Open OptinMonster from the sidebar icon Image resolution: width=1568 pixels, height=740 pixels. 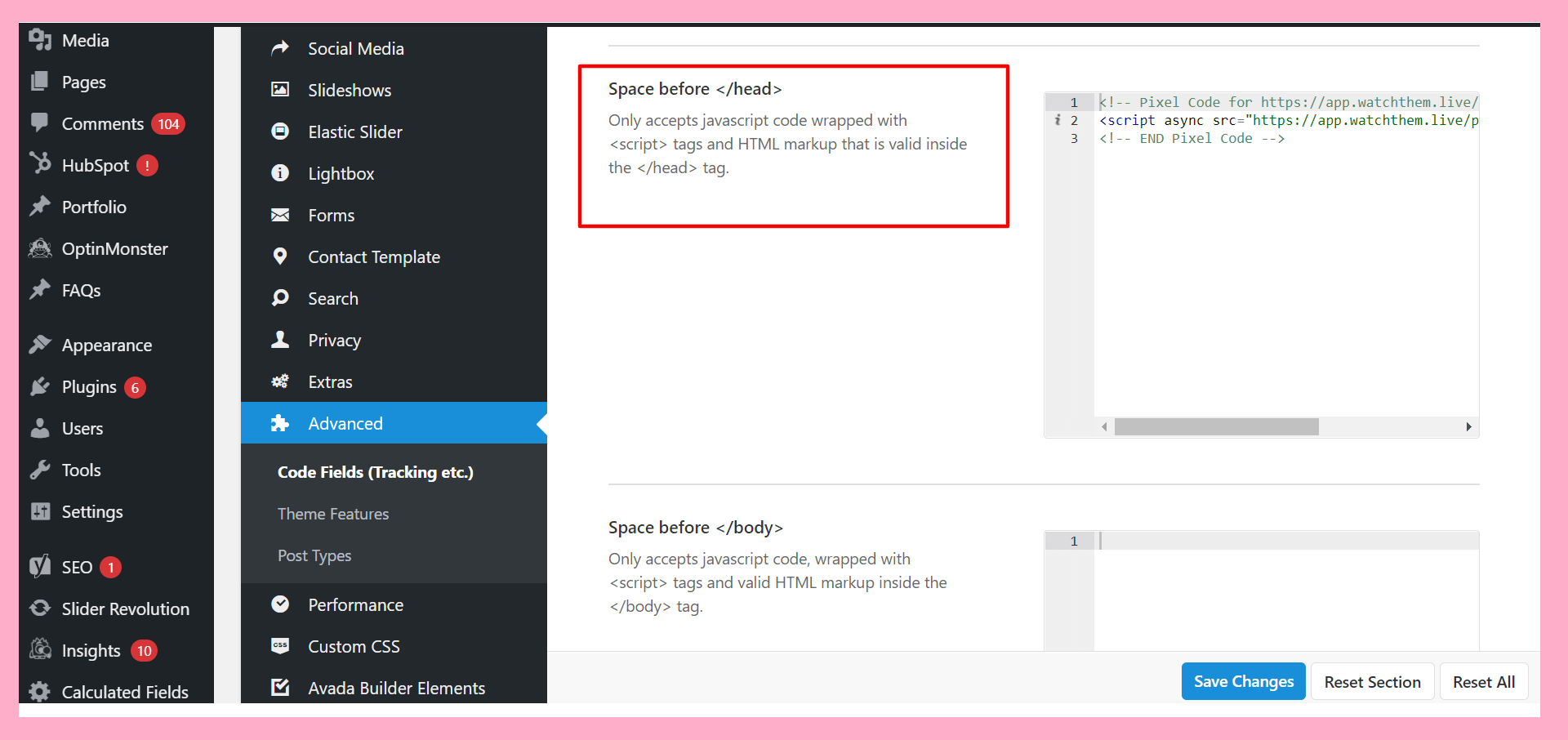click(39, 248)
